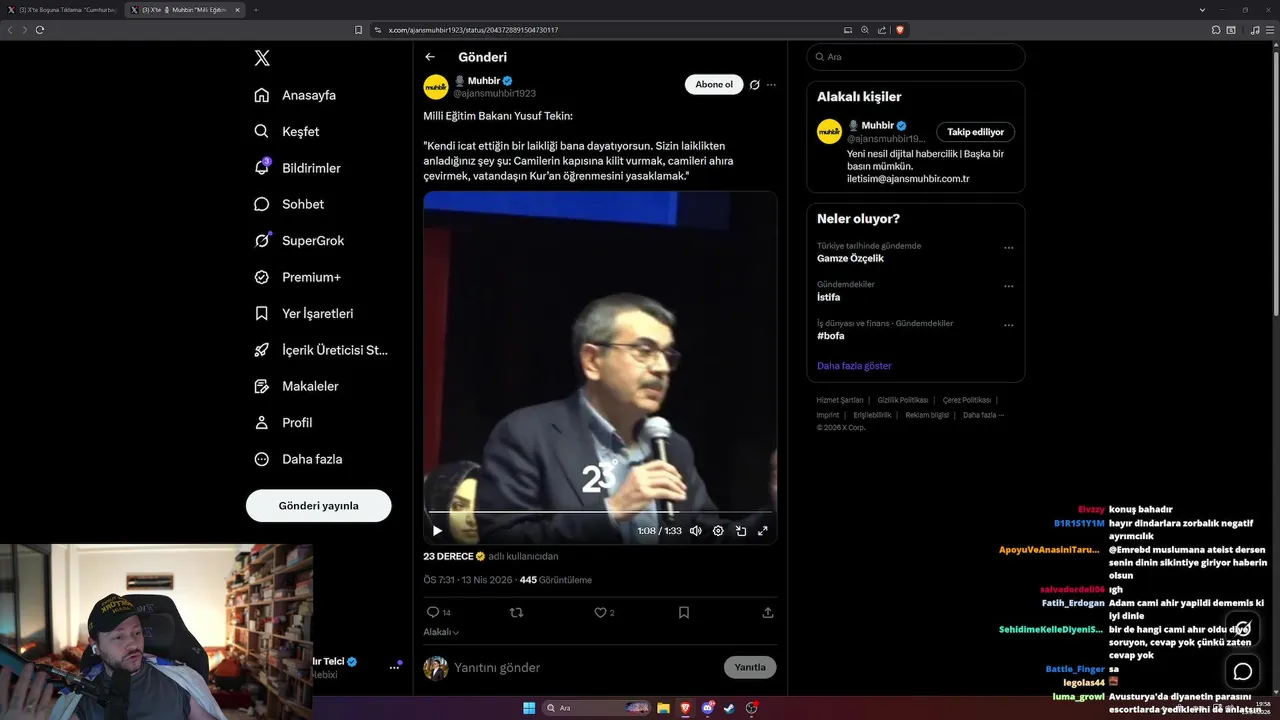Open Gizlilik Politikası footer link
The width and height of the screenshot is (1280, 720).
(903, 400)
